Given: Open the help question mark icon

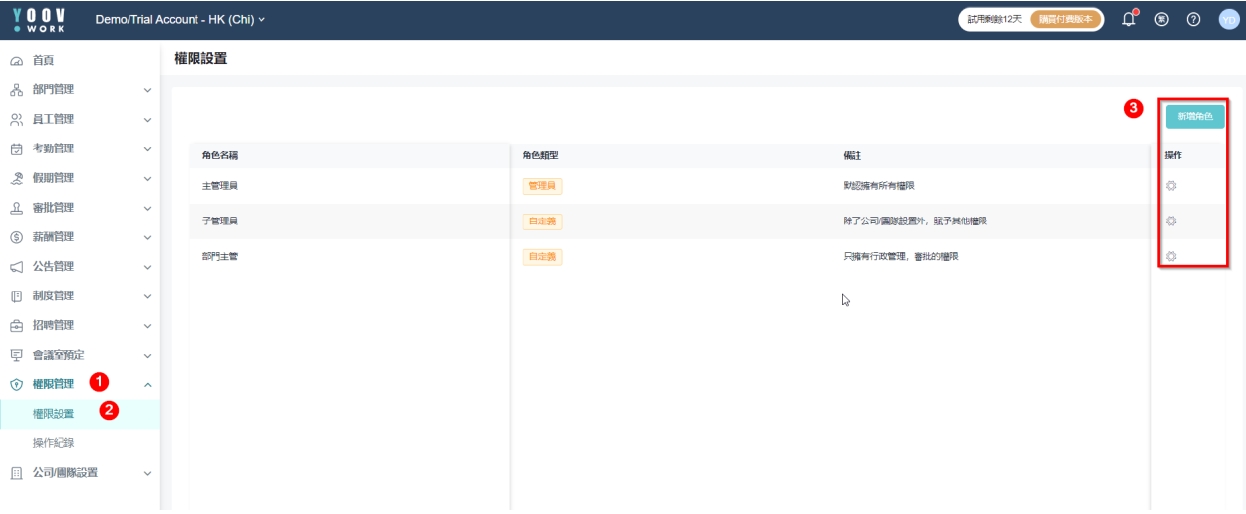Looking at the screenshot, I should point(1193,20).
